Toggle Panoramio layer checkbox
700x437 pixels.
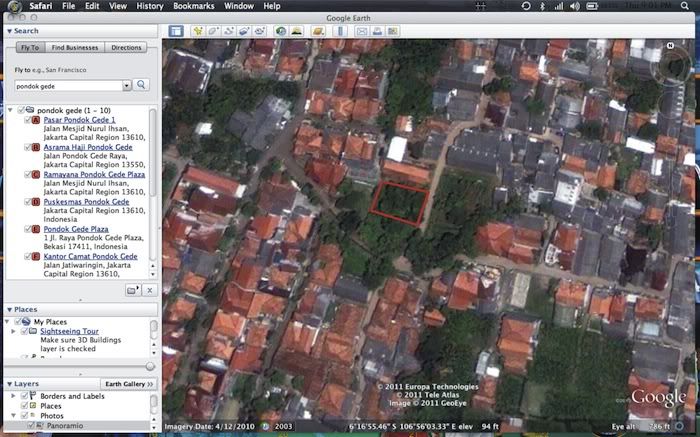(31, 425)
